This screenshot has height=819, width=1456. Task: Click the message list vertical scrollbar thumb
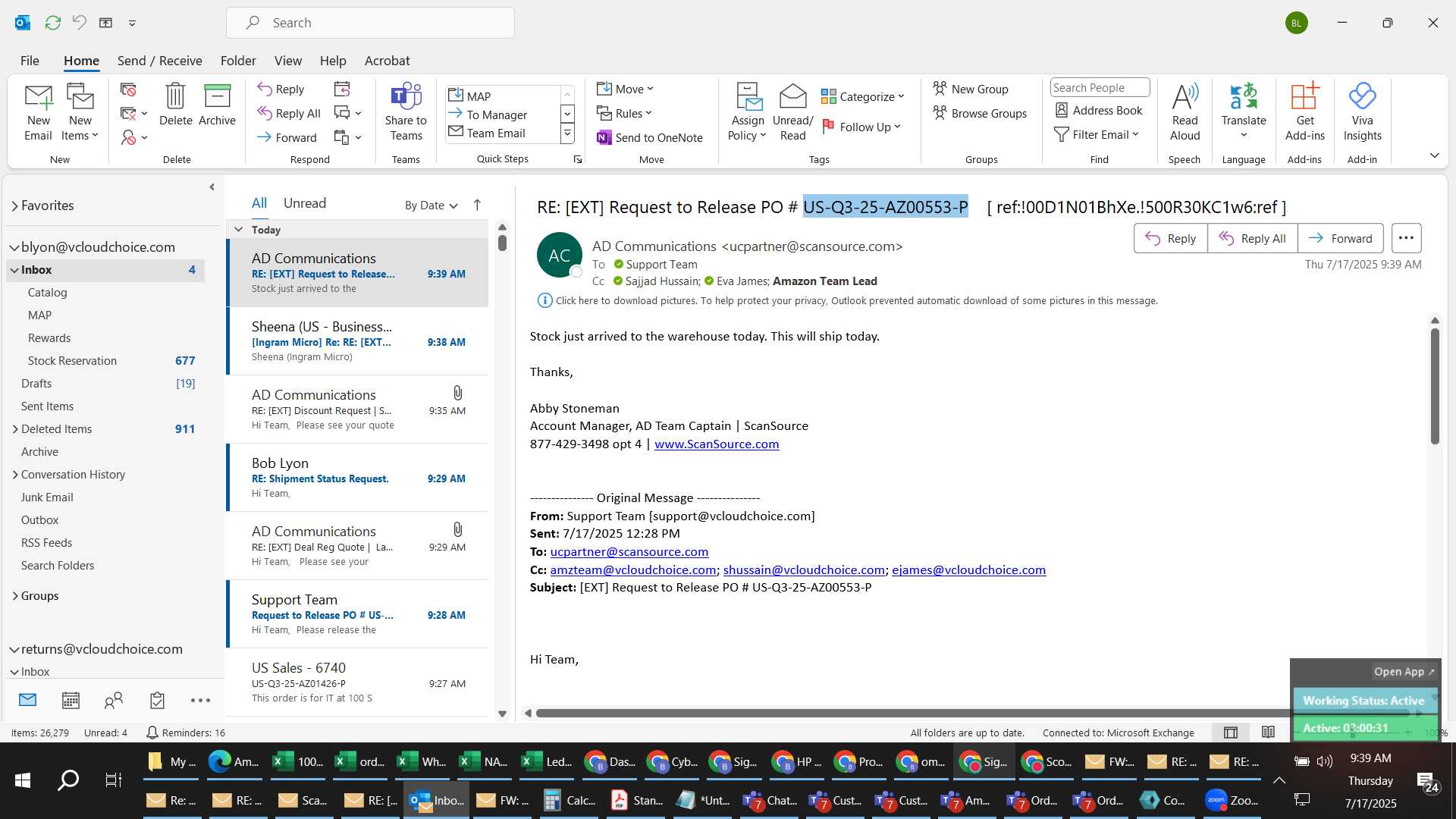point(502,243)
